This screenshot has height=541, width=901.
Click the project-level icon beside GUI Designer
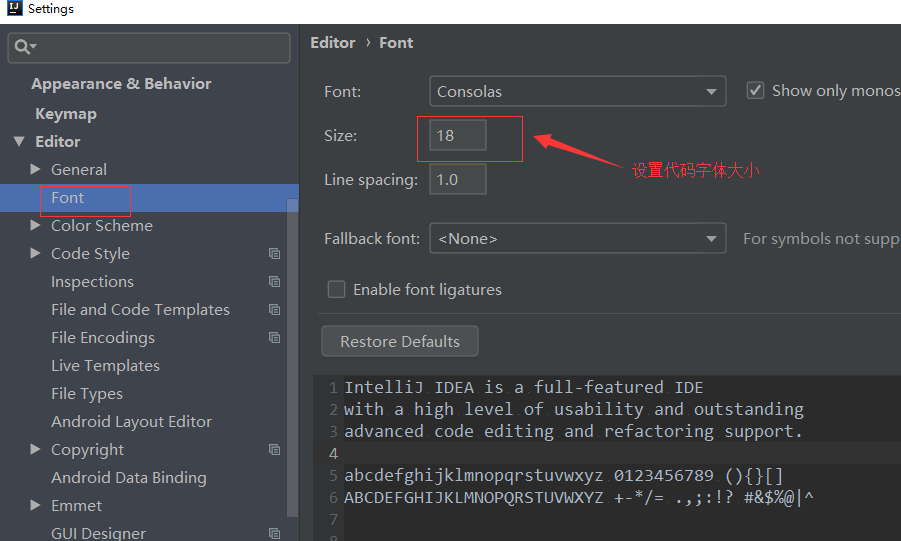(274, 534)
